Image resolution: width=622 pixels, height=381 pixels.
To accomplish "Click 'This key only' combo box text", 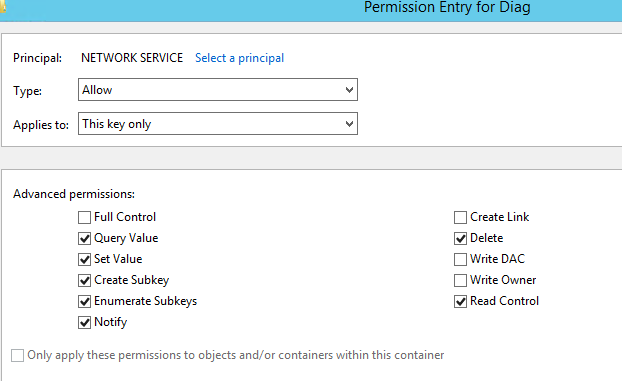I will [117, 124].
